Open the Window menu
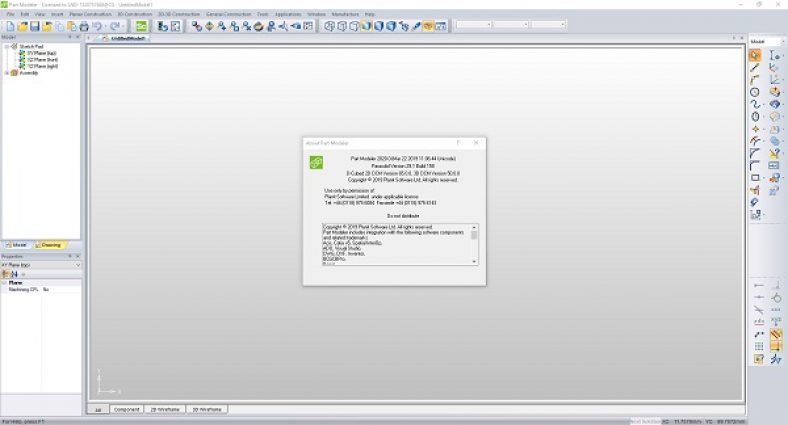Image resolution: width=788 pixels, height=425 pixels. 317,14
